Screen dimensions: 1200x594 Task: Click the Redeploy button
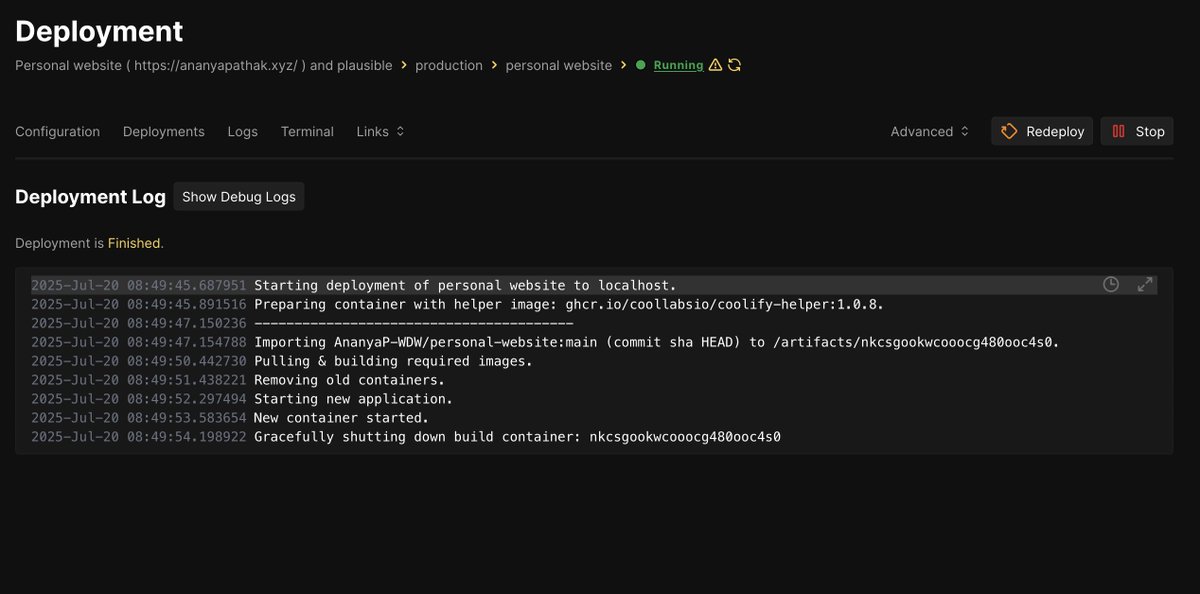pyautogui.click(x=1042, y=131)
